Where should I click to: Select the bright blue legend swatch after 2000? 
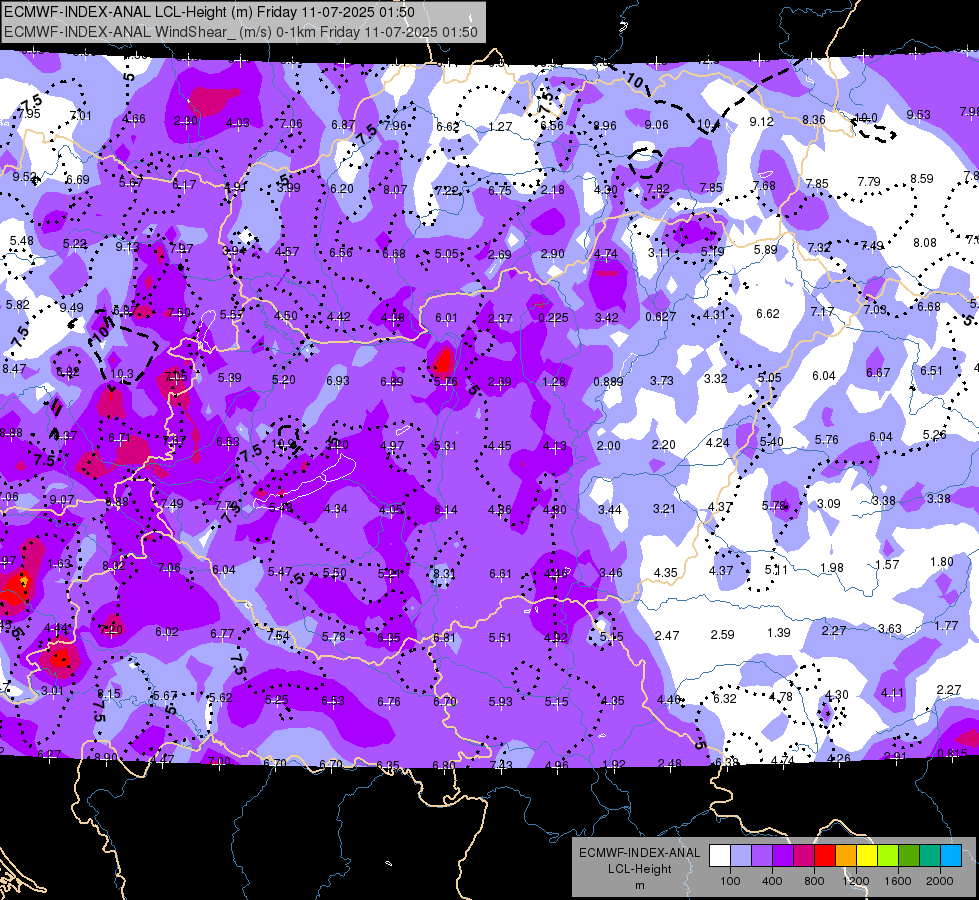pos(951,855)
